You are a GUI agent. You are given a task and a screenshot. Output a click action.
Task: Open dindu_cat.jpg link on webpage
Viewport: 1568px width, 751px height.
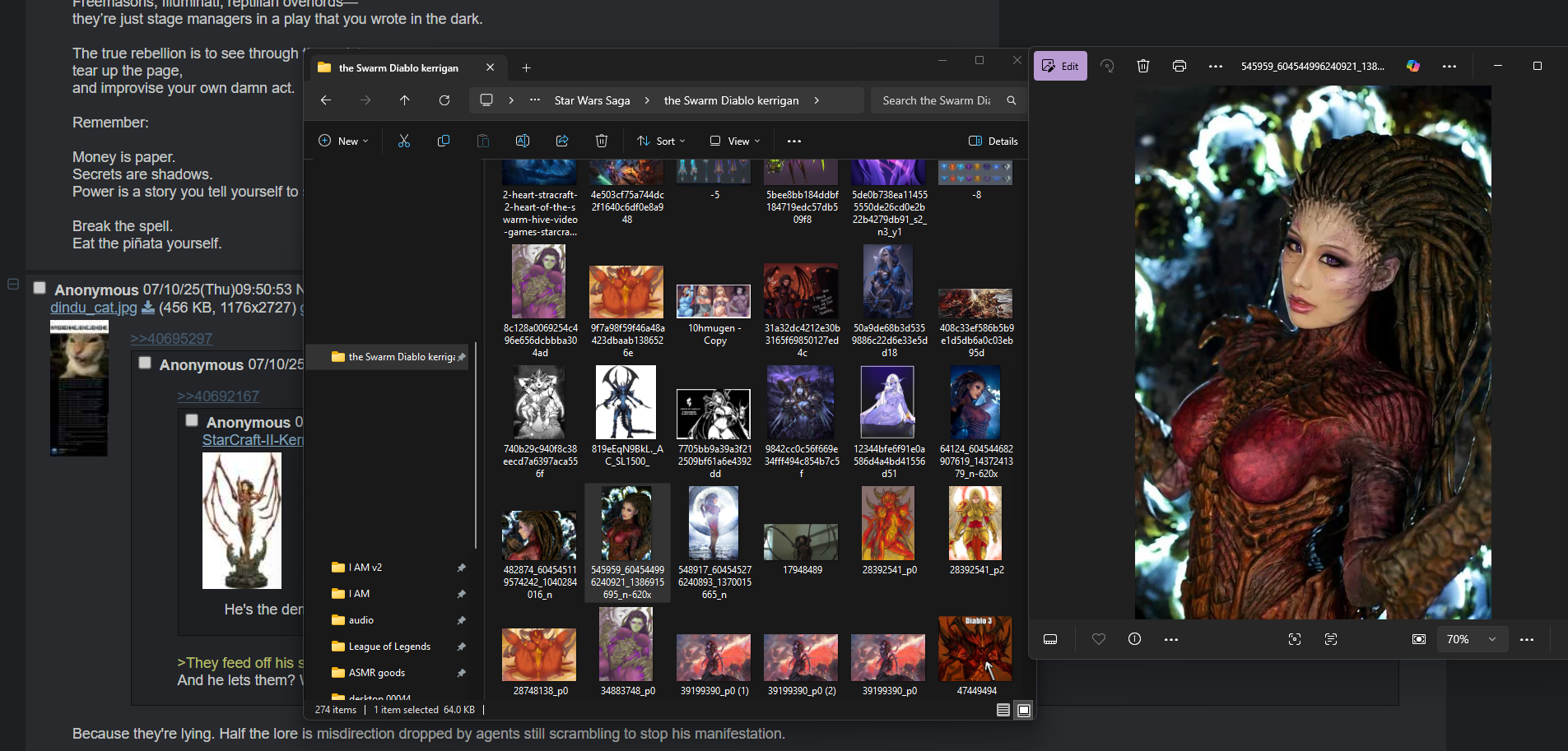pyautogui.click(x=93, y=308)
